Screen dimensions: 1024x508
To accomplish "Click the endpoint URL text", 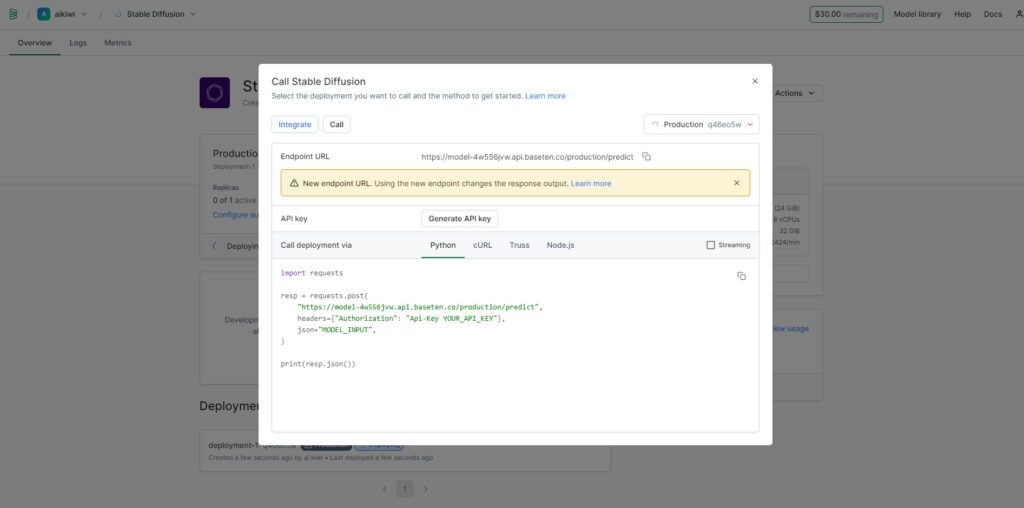I will pos(527,157).
